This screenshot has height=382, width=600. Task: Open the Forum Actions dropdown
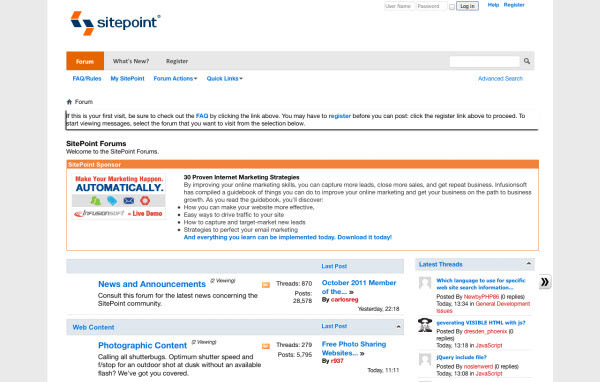[175, 78]
